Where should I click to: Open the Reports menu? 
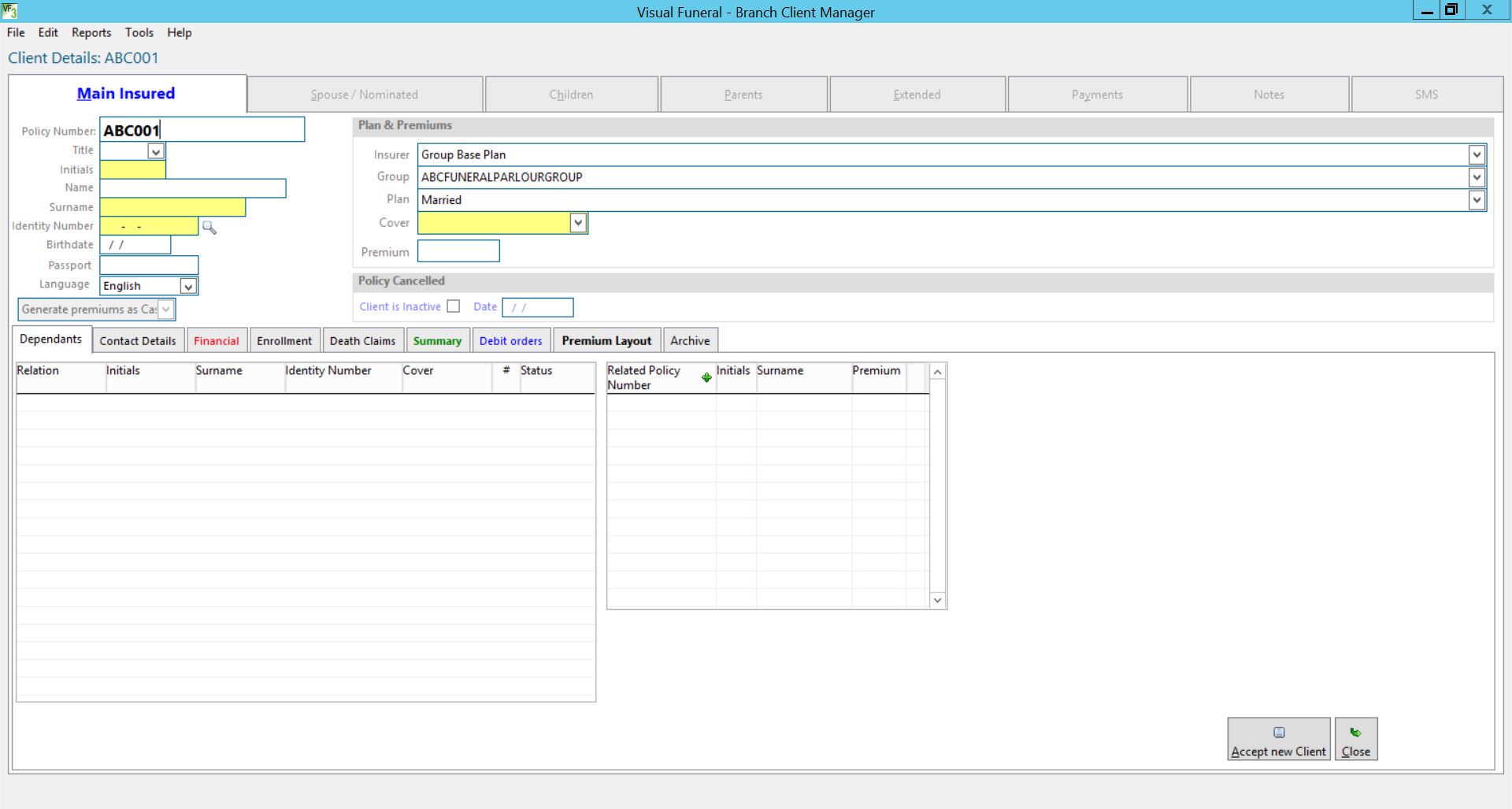point(91,32)
